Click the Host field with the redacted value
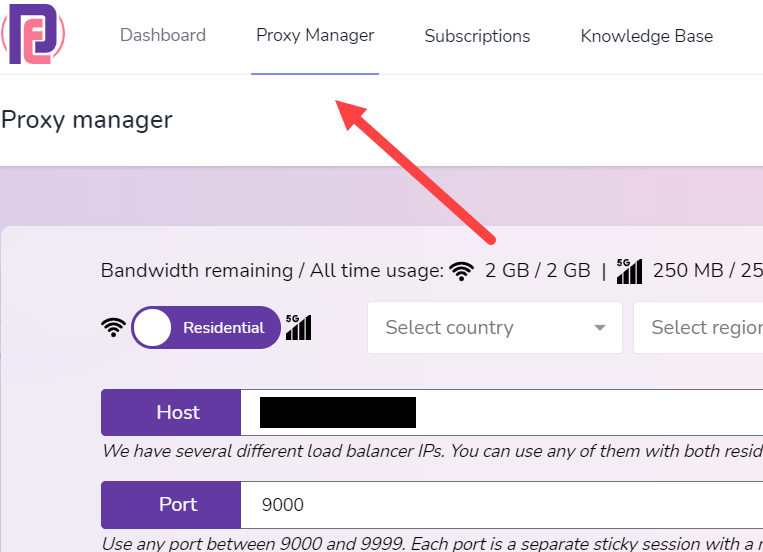 (x=502, y=412)
